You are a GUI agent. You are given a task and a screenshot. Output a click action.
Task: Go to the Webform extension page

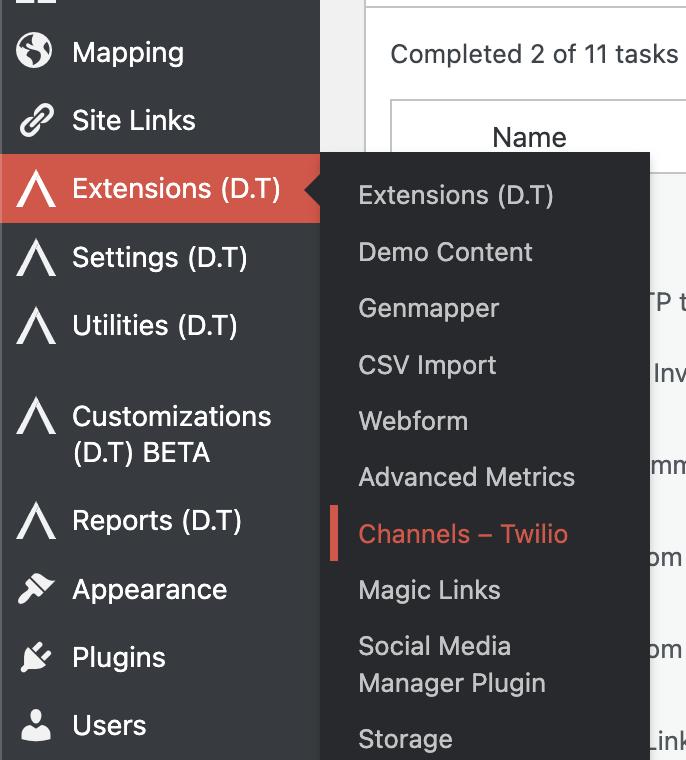tap(413, 421)
